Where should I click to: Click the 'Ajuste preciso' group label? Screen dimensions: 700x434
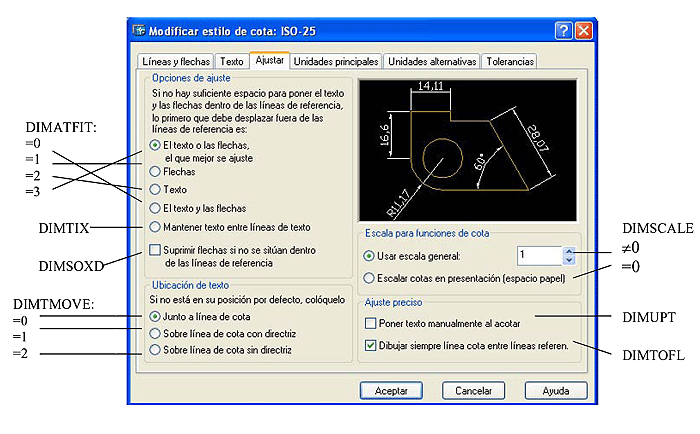[x=393, y=302]
